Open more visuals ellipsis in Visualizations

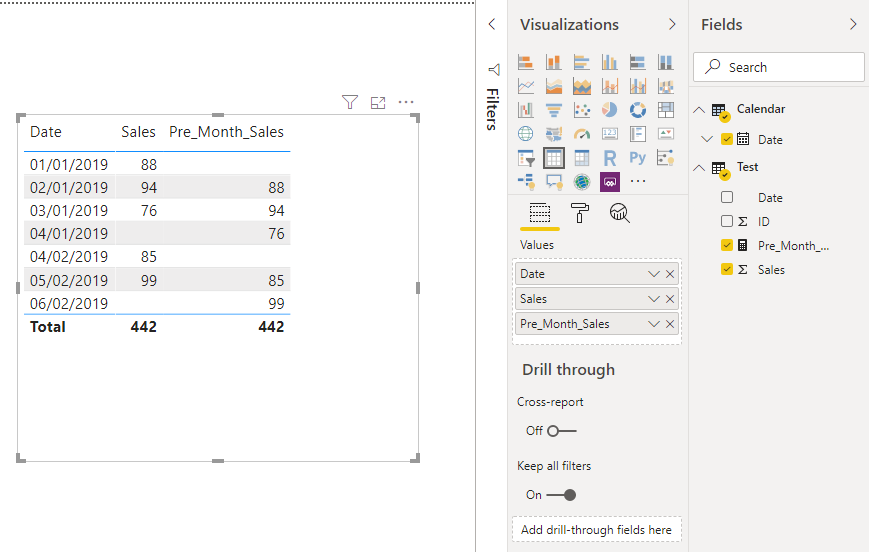click(638, 181)
